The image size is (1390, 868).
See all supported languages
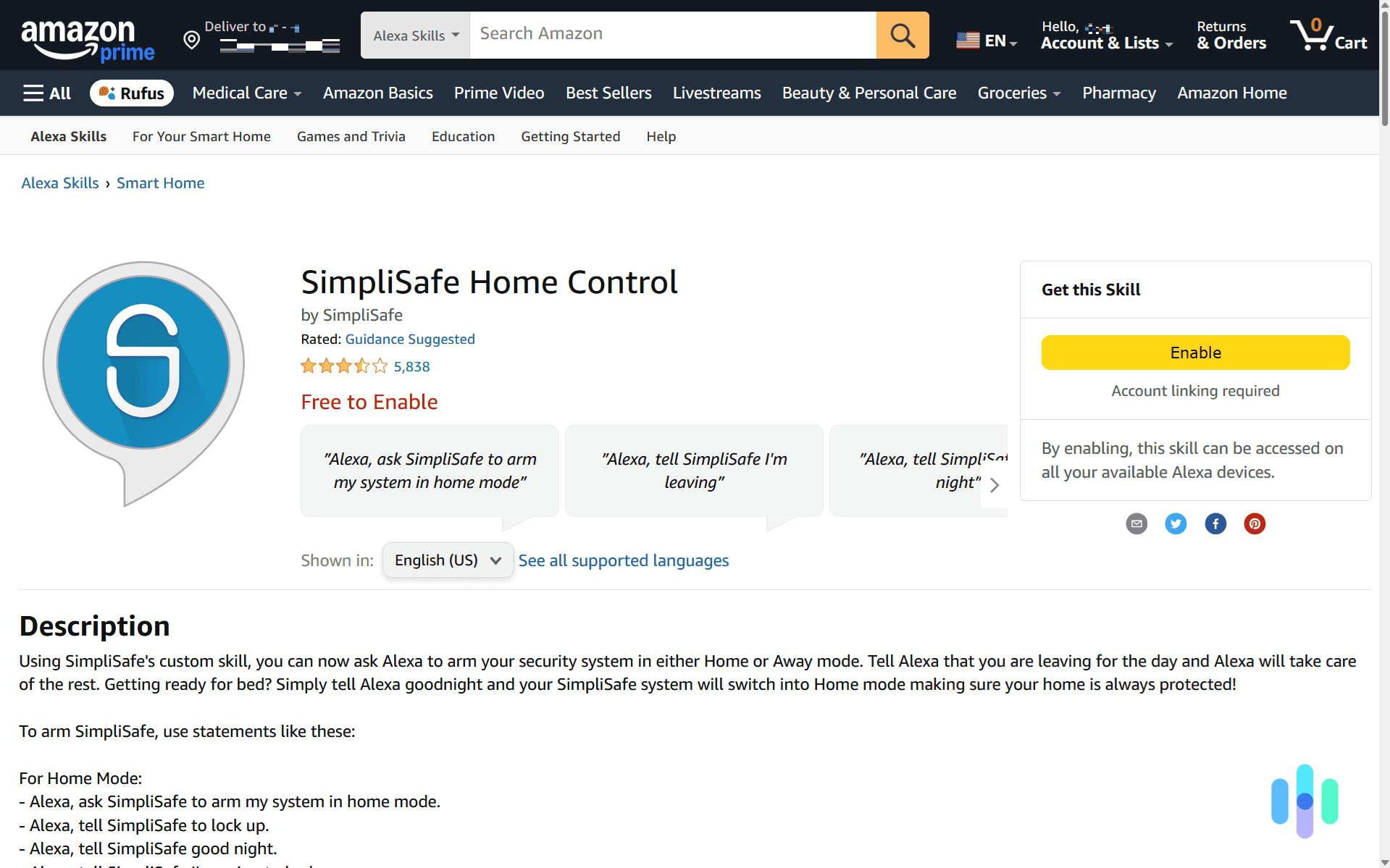624,560
